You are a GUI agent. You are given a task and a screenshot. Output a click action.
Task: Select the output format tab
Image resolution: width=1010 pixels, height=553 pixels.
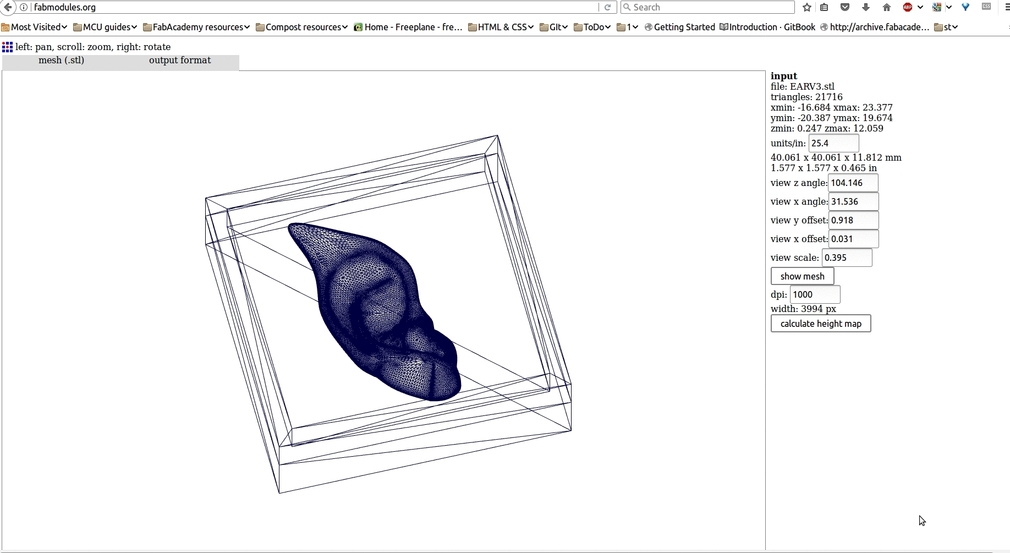180,61
